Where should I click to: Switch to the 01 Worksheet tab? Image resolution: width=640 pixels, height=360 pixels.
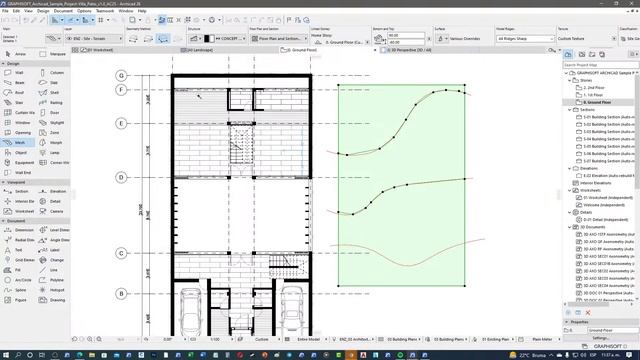click(100, 50)
